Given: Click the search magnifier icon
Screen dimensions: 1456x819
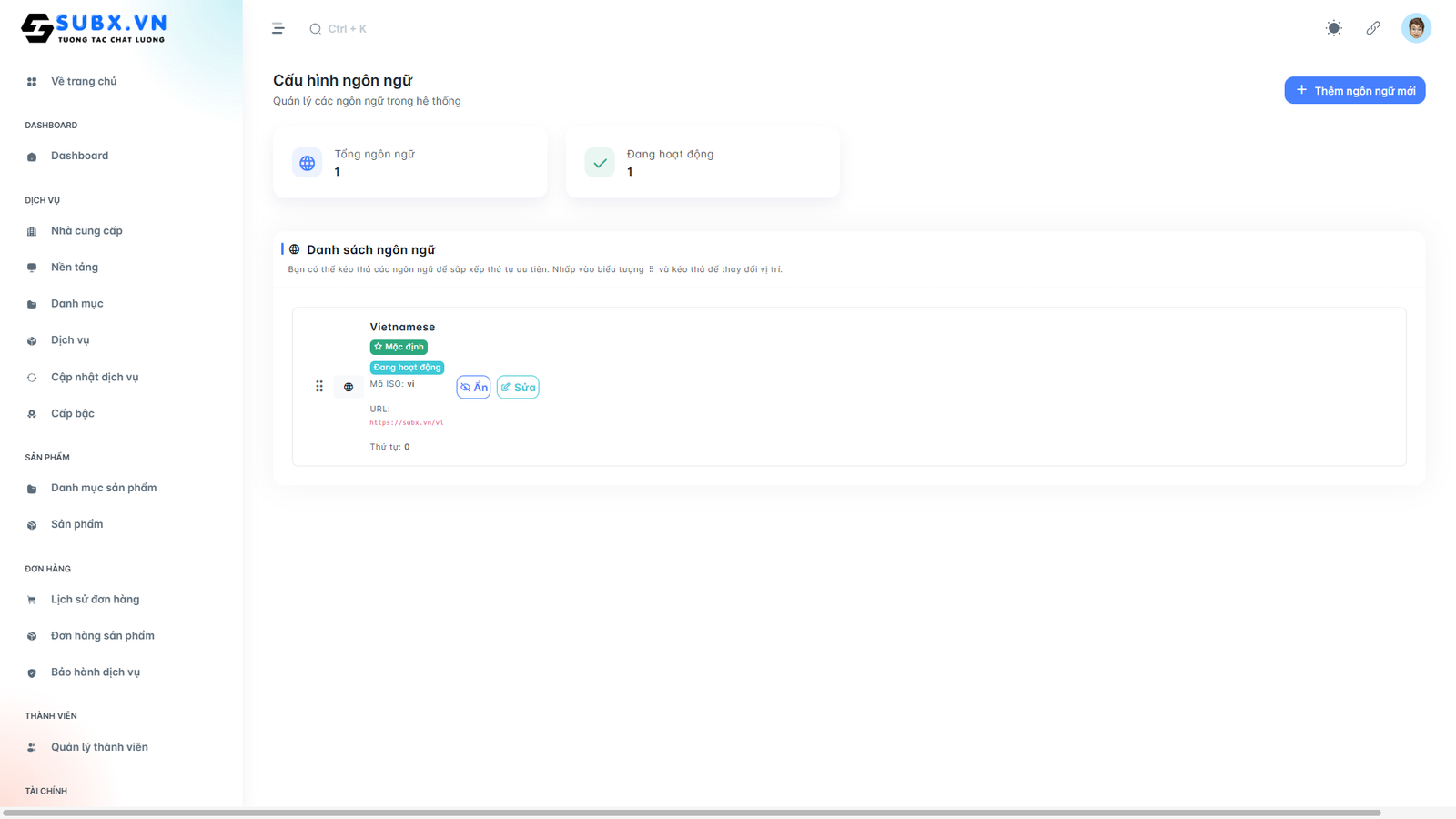Looking at the screenshot, I should 315,28.
